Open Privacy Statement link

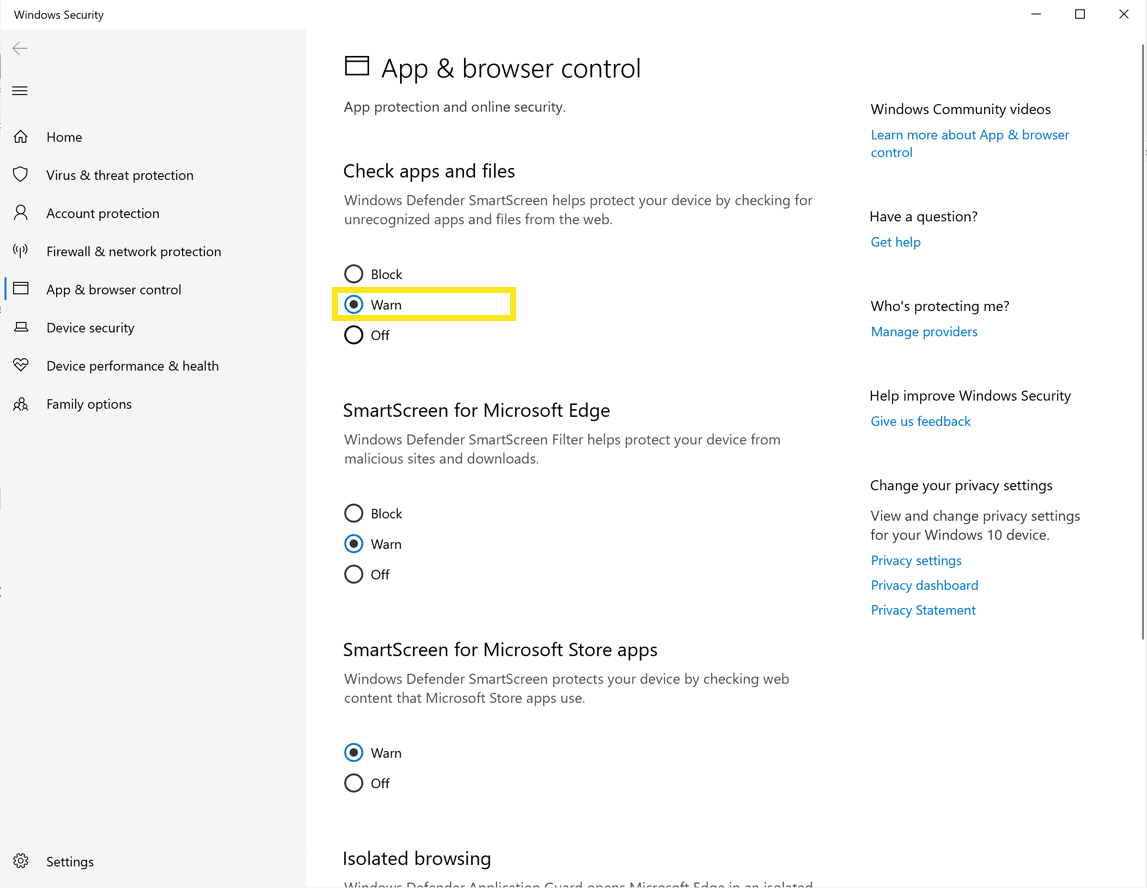click(922, 610)
